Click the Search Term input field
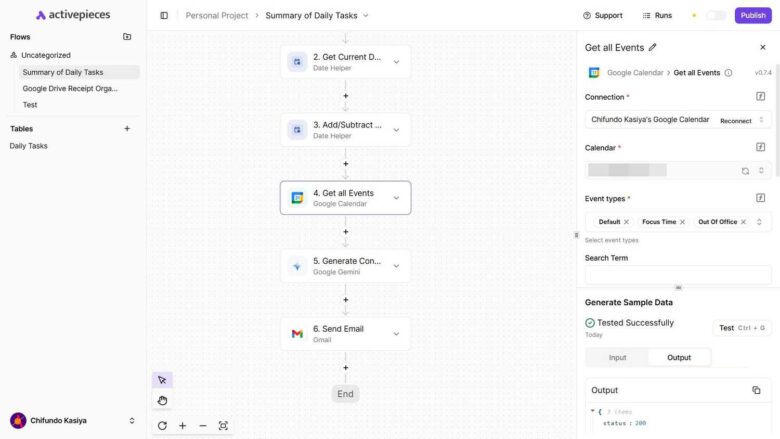The image size is (780, 439). pyautogui.click(x=678, y=274)
